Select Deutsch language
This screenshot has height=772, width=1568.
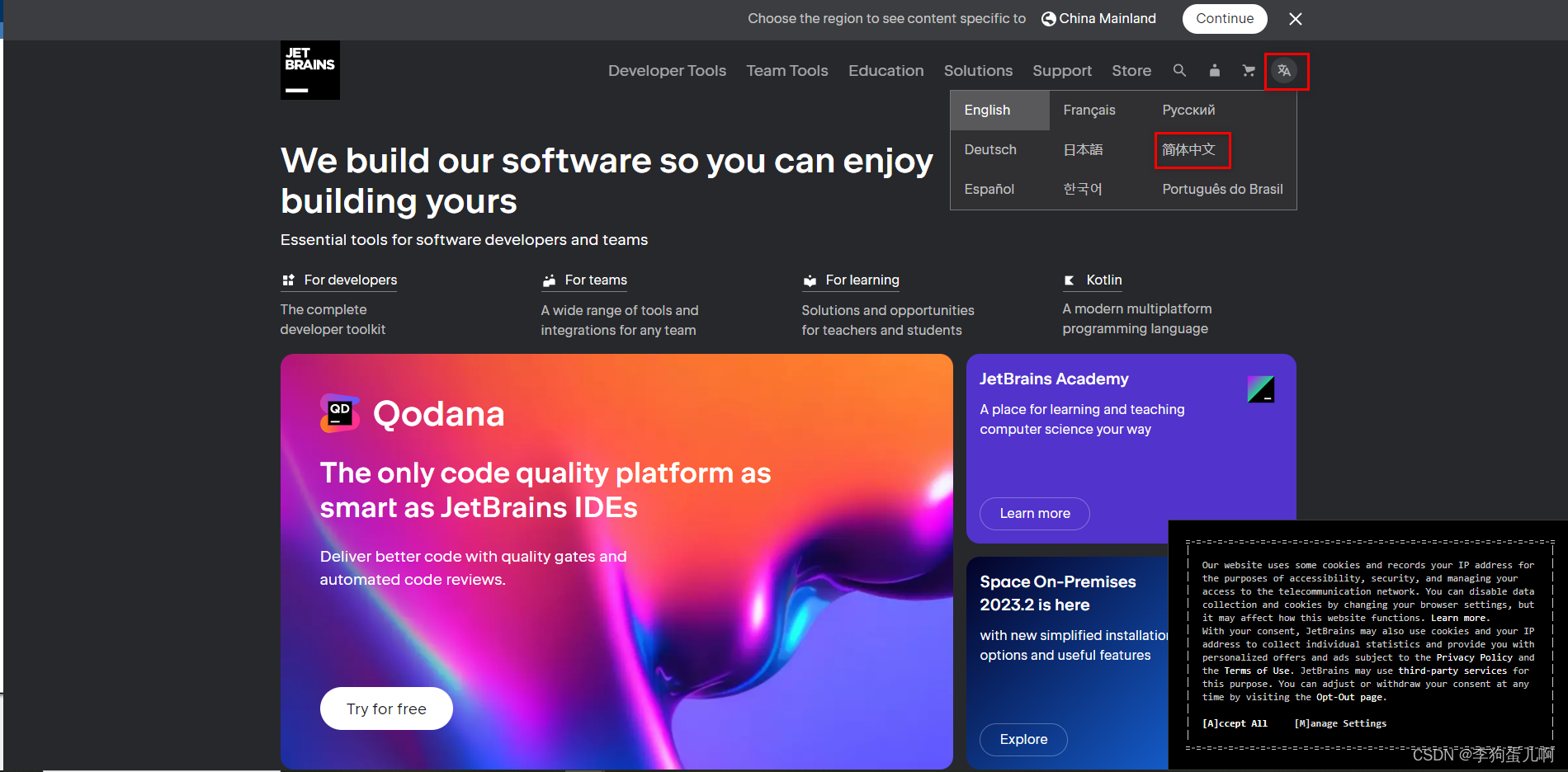[990, 150]
